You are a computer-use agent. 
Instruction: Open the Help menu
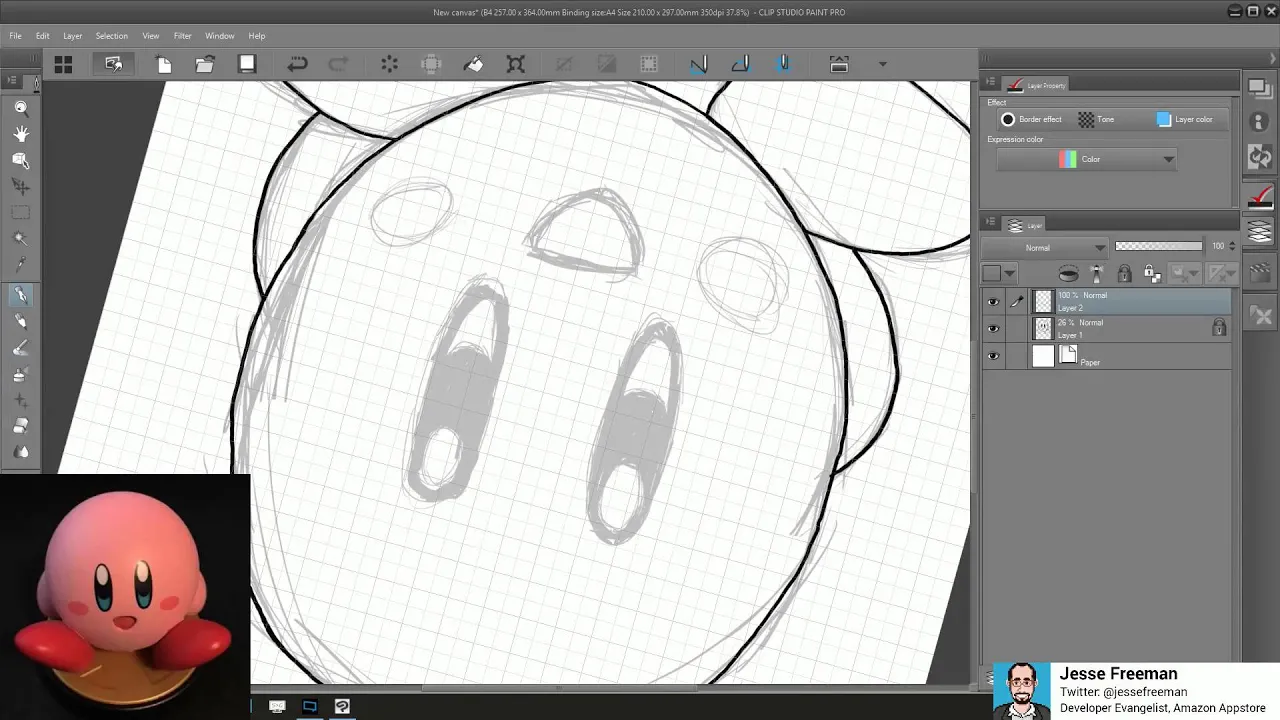click(257, 36)
